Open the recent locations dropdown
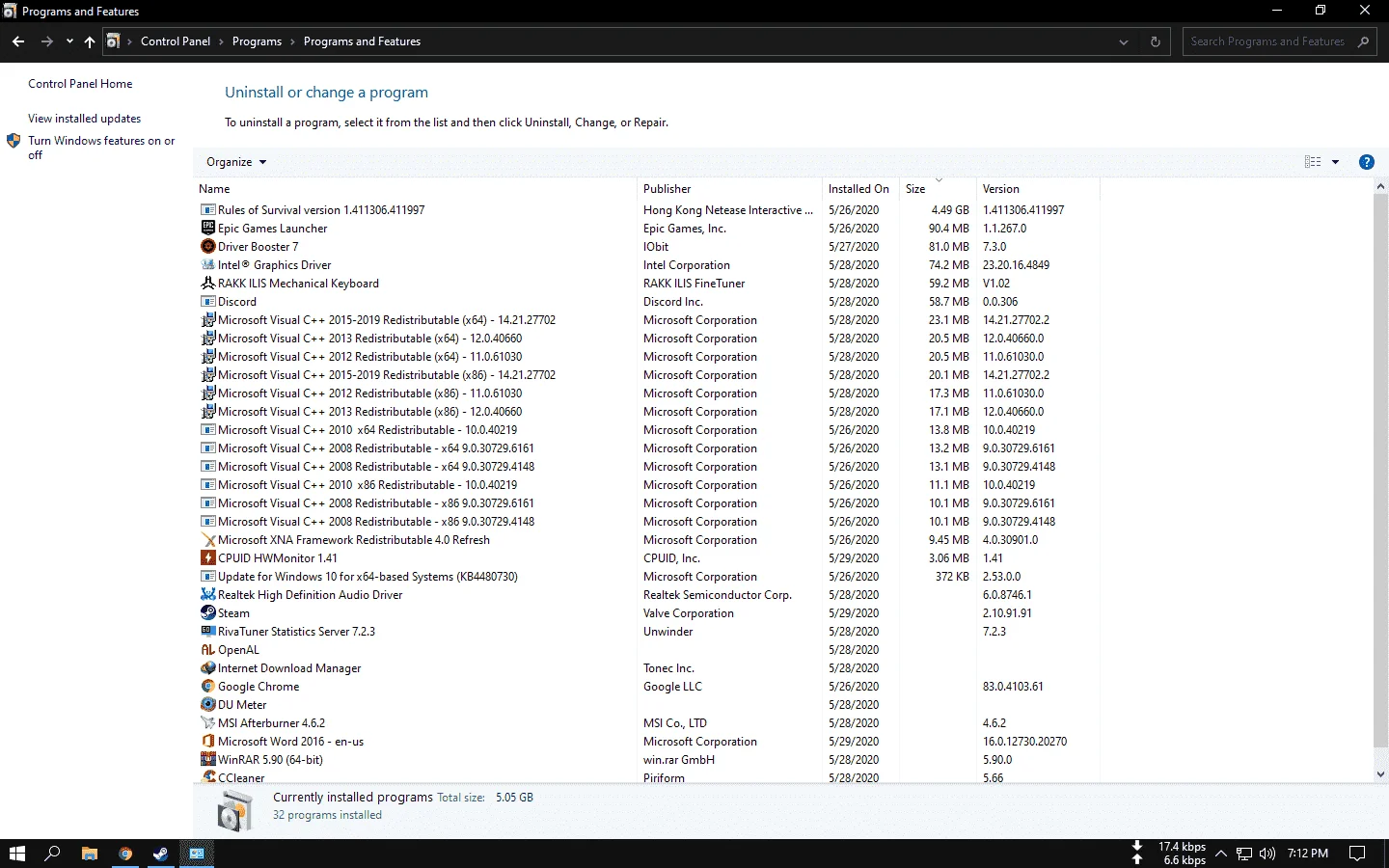The image size is (1389, 868). 69,41
